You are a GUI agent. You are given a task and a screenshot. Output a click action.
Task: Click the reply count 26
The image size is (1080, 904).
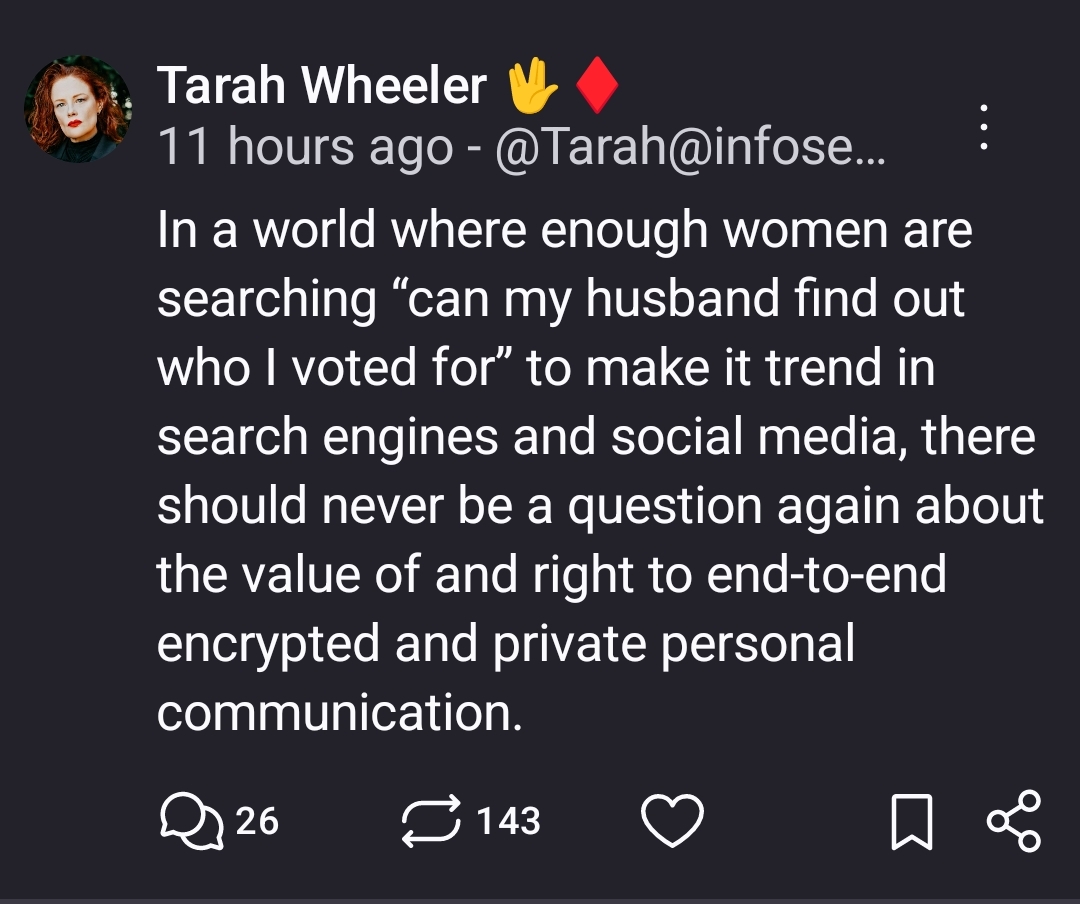(x=257, y=822)
